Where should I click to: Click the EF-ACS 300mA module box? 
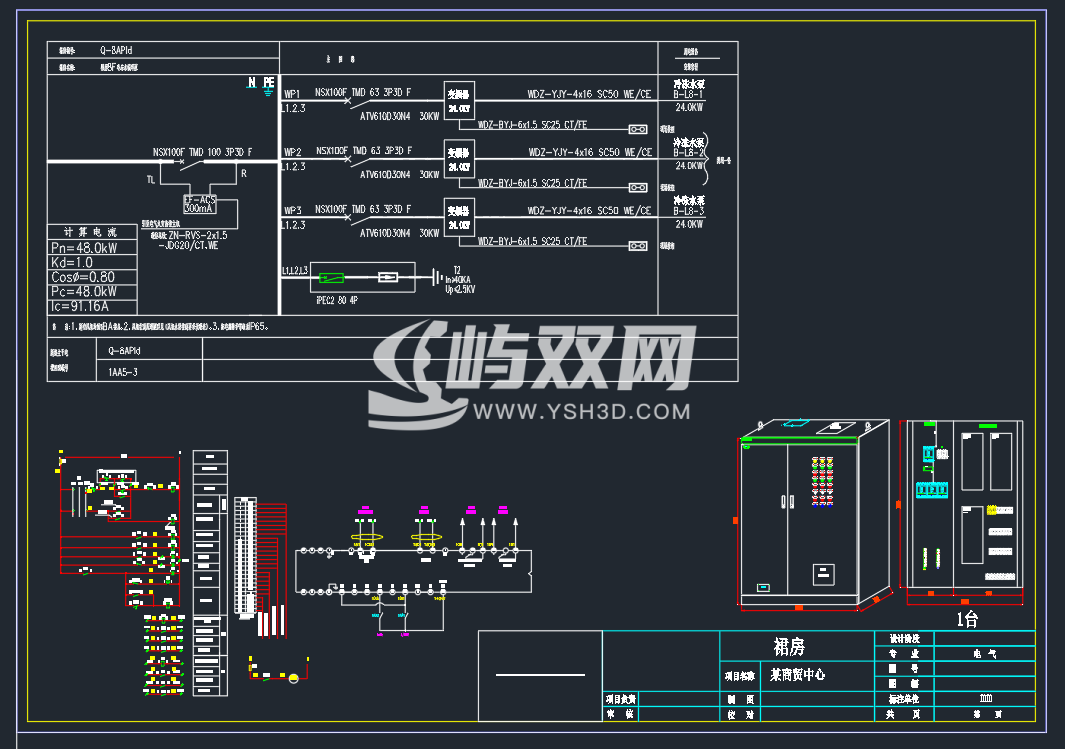click(x=200, y=204)
